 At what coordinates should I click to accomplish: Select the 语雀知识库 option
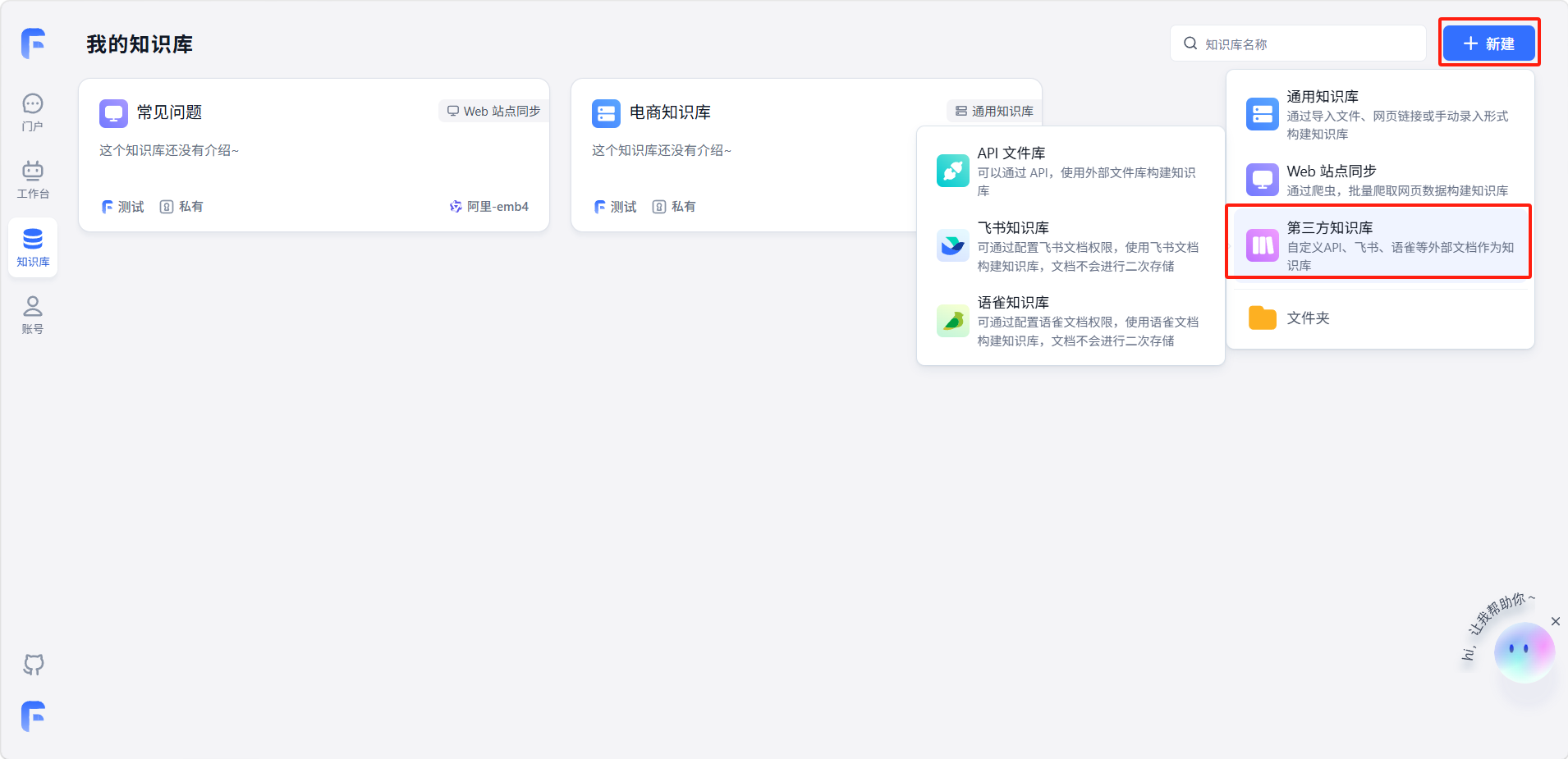pos(1070,320)
